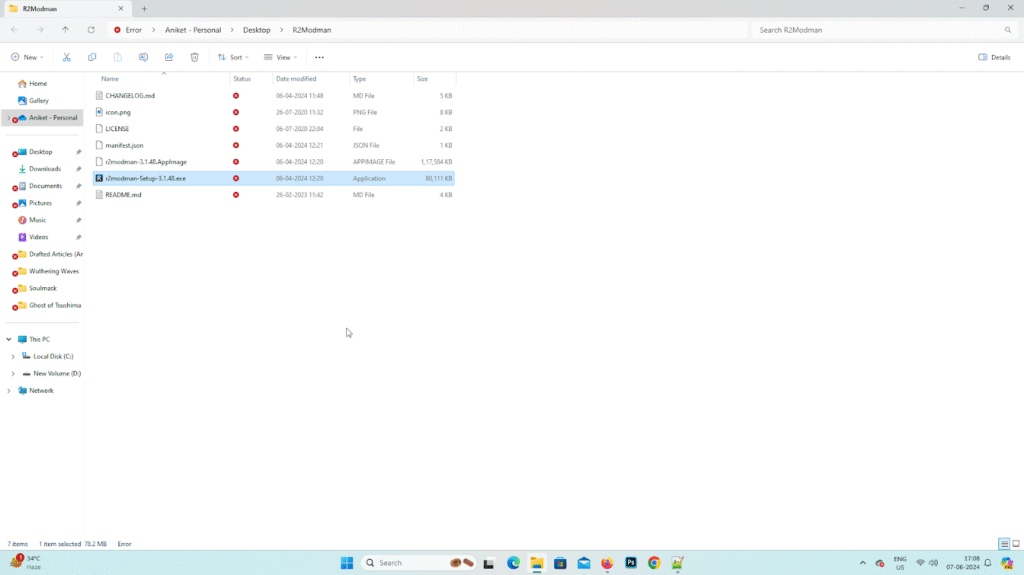Go forward with the Forward arrow
This screenshot has height=575, width=1024.
pyautogui.click(x=40, y=30)
